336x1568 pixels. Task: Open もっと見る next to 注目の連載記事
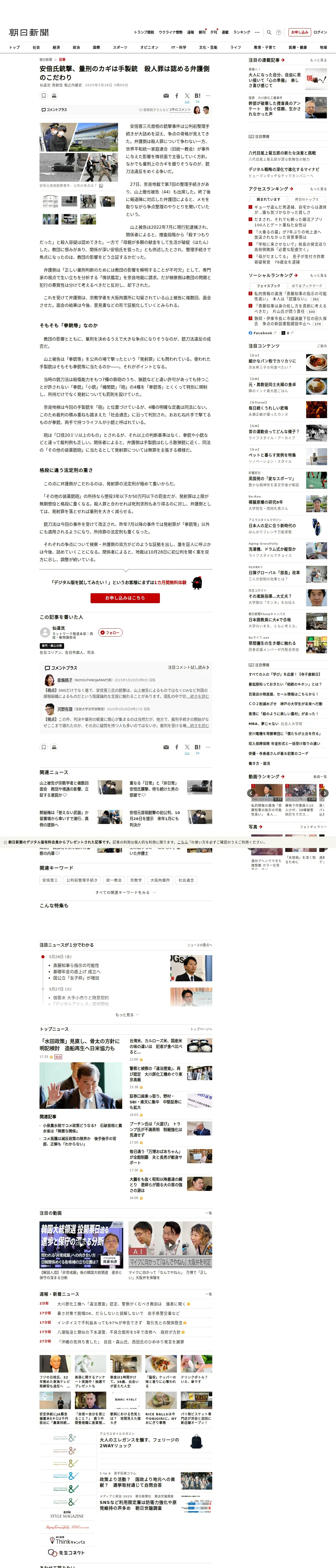318,60
